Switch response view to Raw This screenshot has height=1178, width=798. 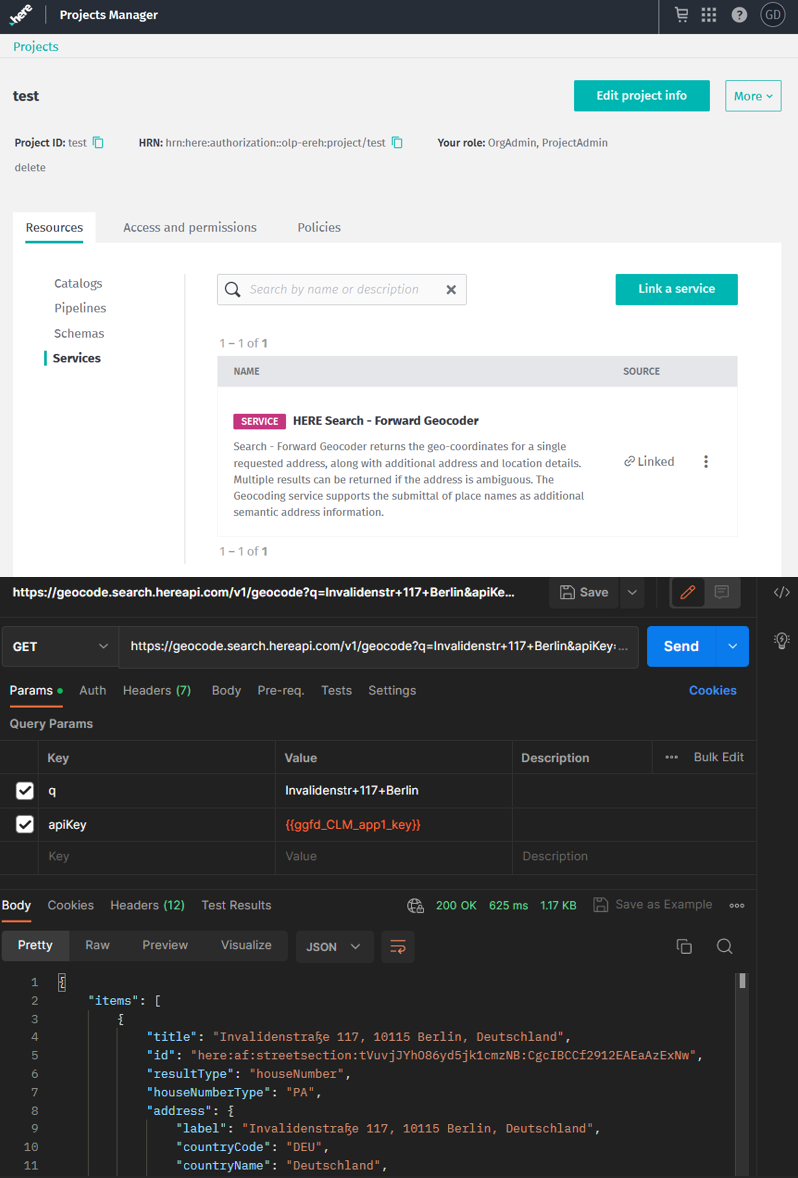tap(97, 945)
